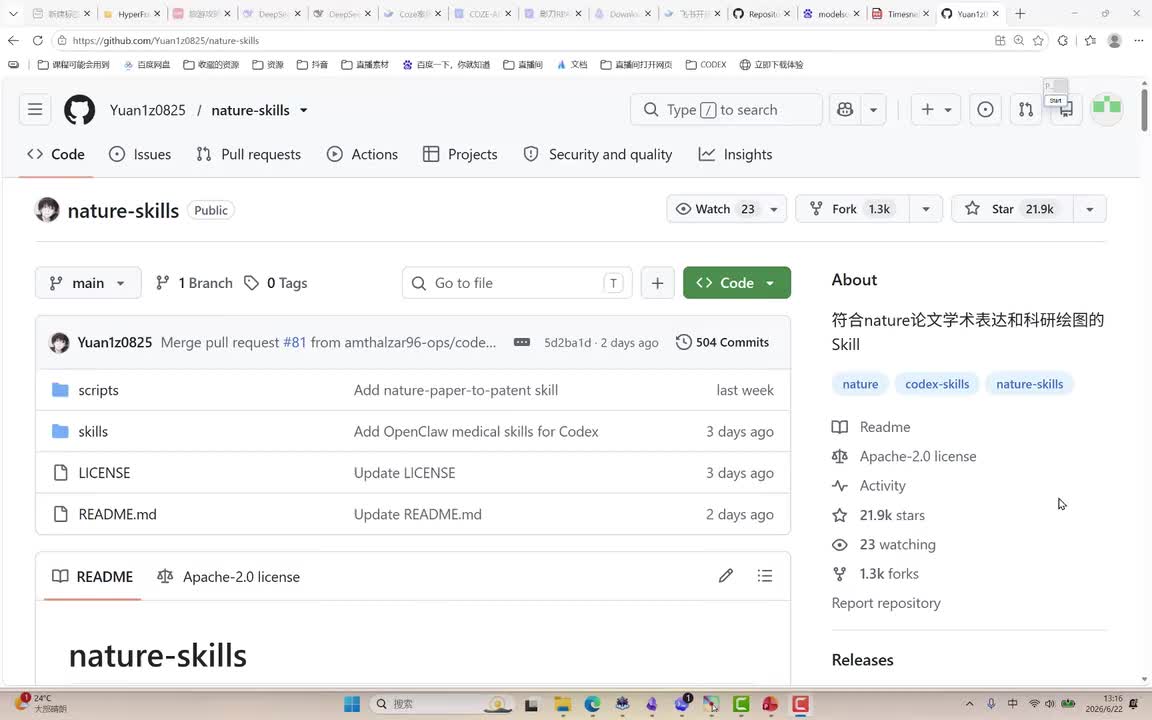The height and width of the screenshot is (720, 1152).
Task: Click the codex-skills topic tag
Action: pos(937,384)
